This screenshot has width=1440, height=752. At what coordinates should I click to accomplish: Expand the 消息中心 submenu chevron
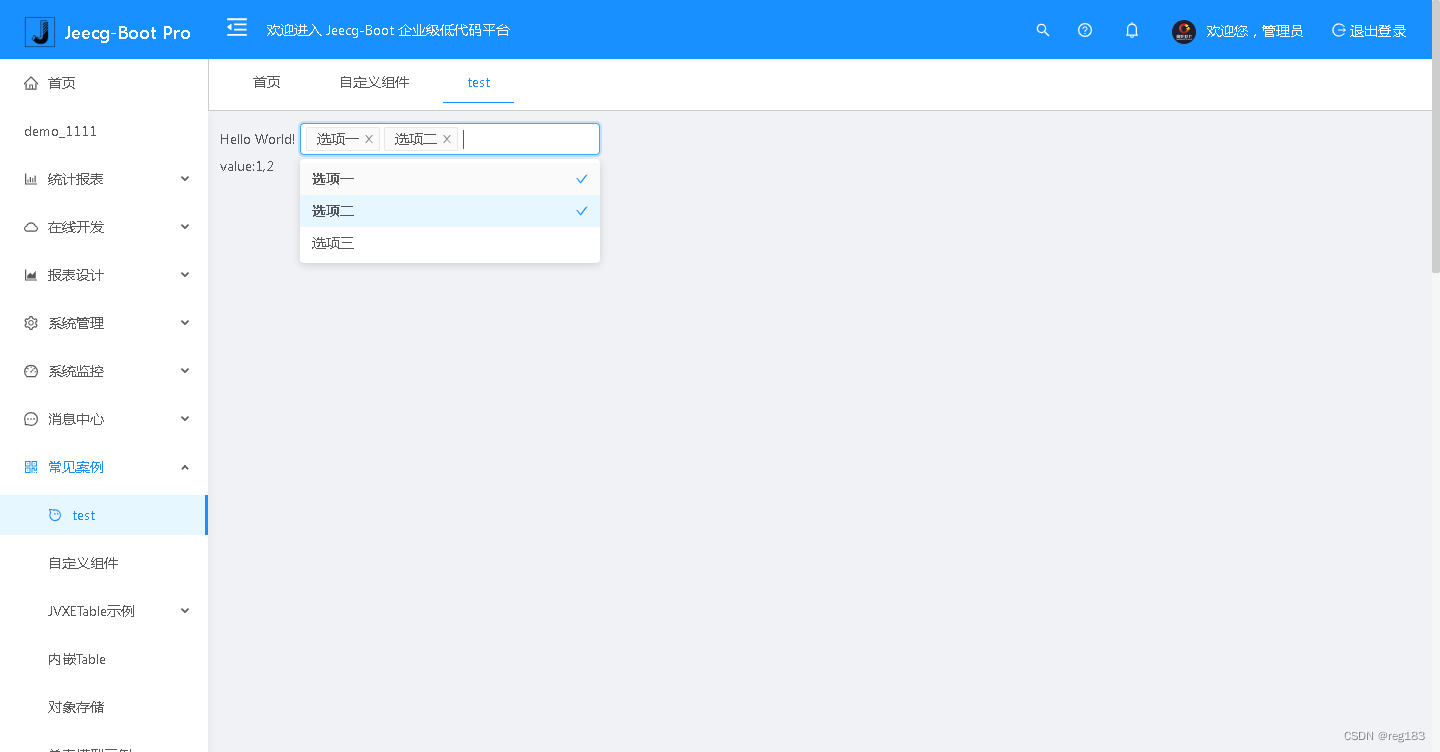[185, 419]
